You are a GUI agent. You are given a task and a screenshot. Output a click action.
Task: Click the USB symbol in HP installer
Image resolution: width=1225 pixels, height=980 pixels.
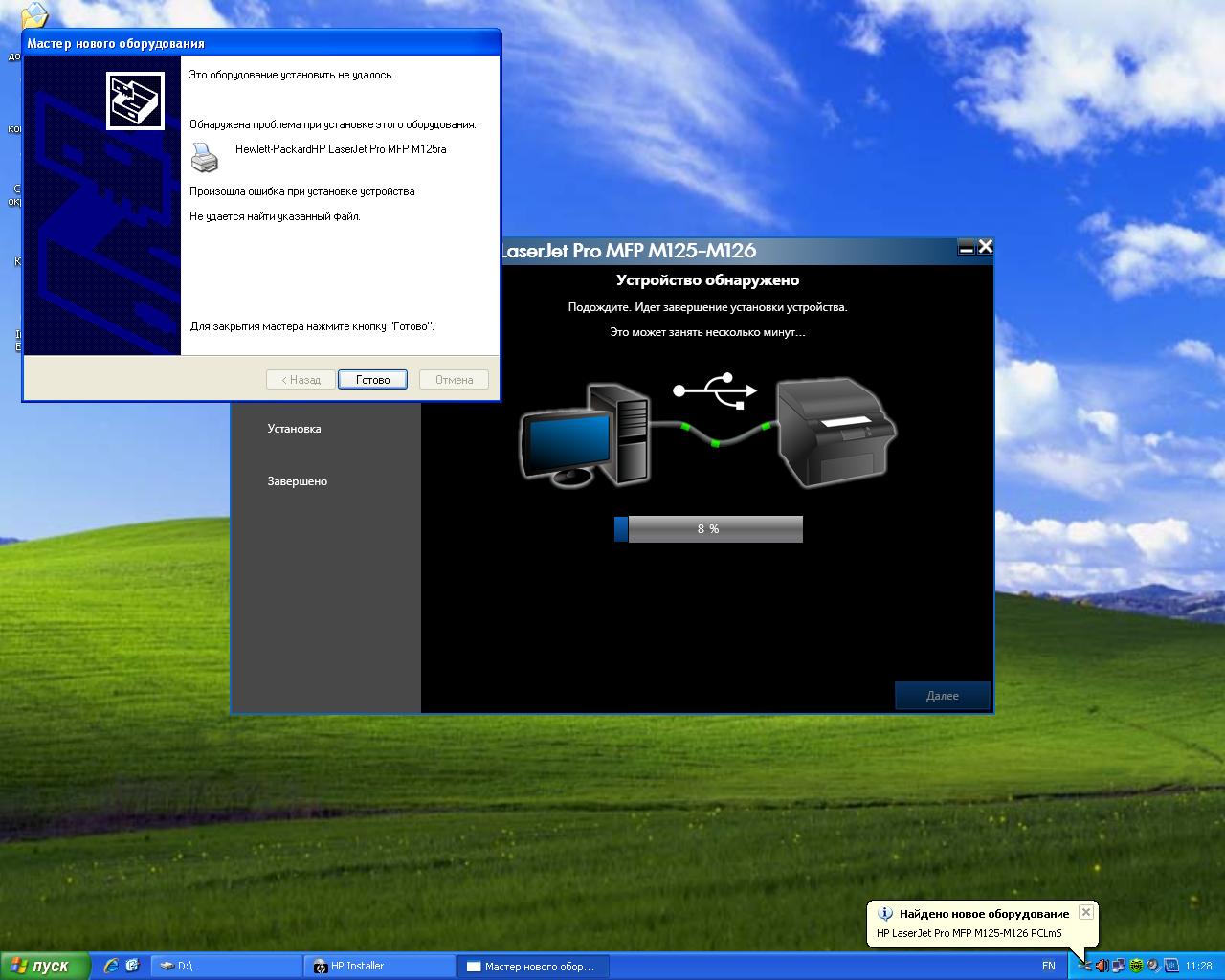tap(715, 390)
